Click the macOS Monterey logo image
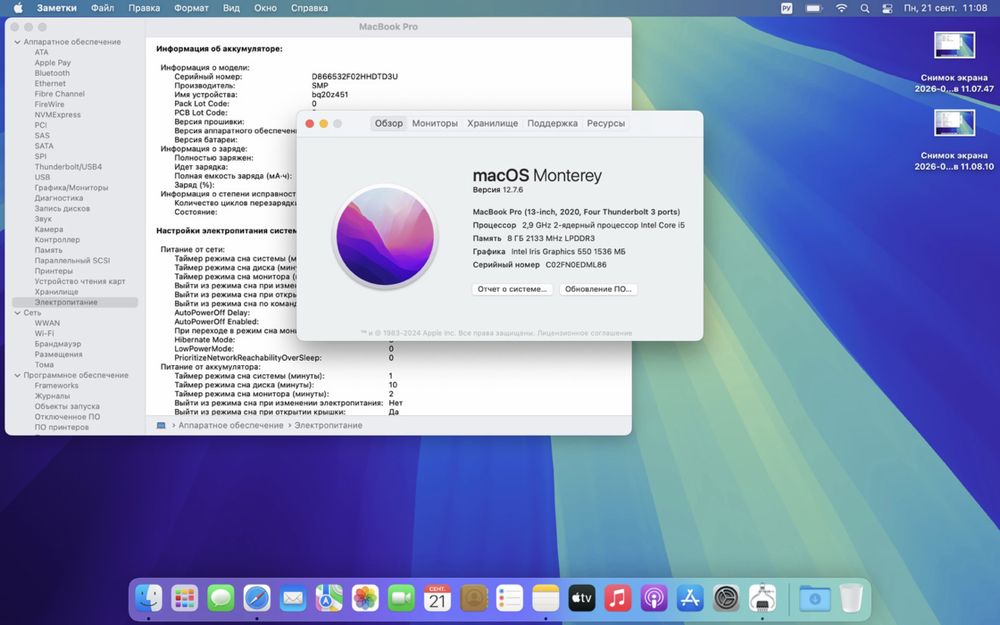The height and width of the screenshot is (625, 1000). pos(385,237)
